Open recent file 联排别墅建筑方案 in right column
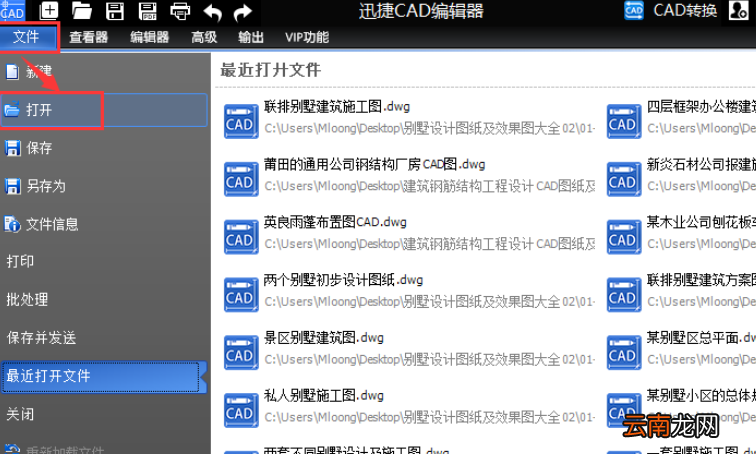 [x=701, y=280]
